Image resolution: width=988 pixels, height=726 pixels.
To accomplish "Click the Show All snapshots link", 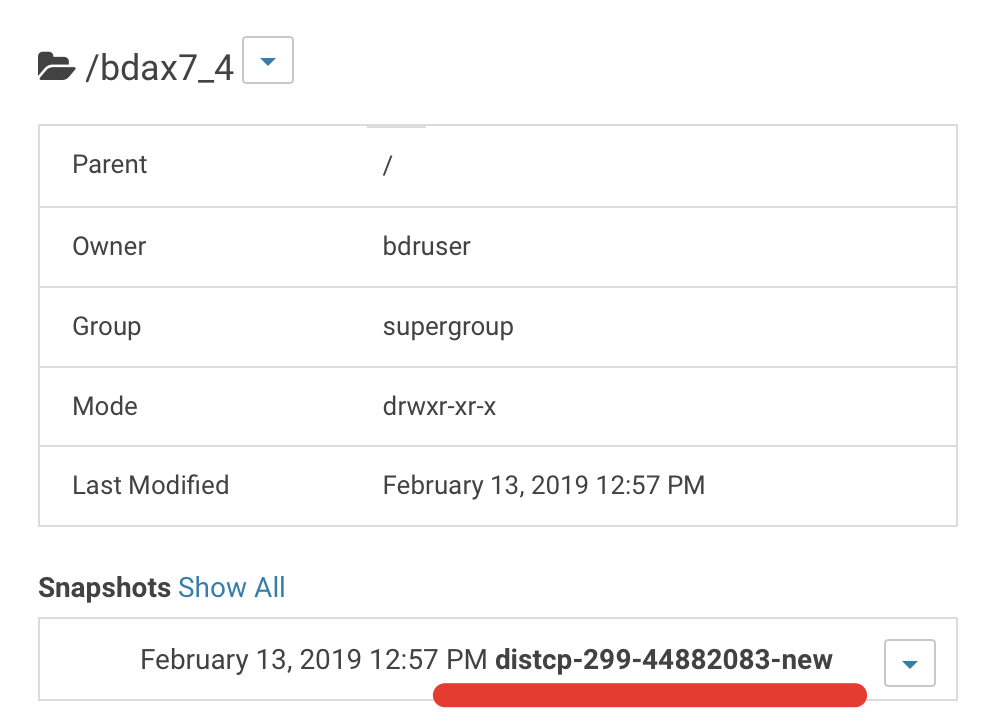I will tap(231, 587).
